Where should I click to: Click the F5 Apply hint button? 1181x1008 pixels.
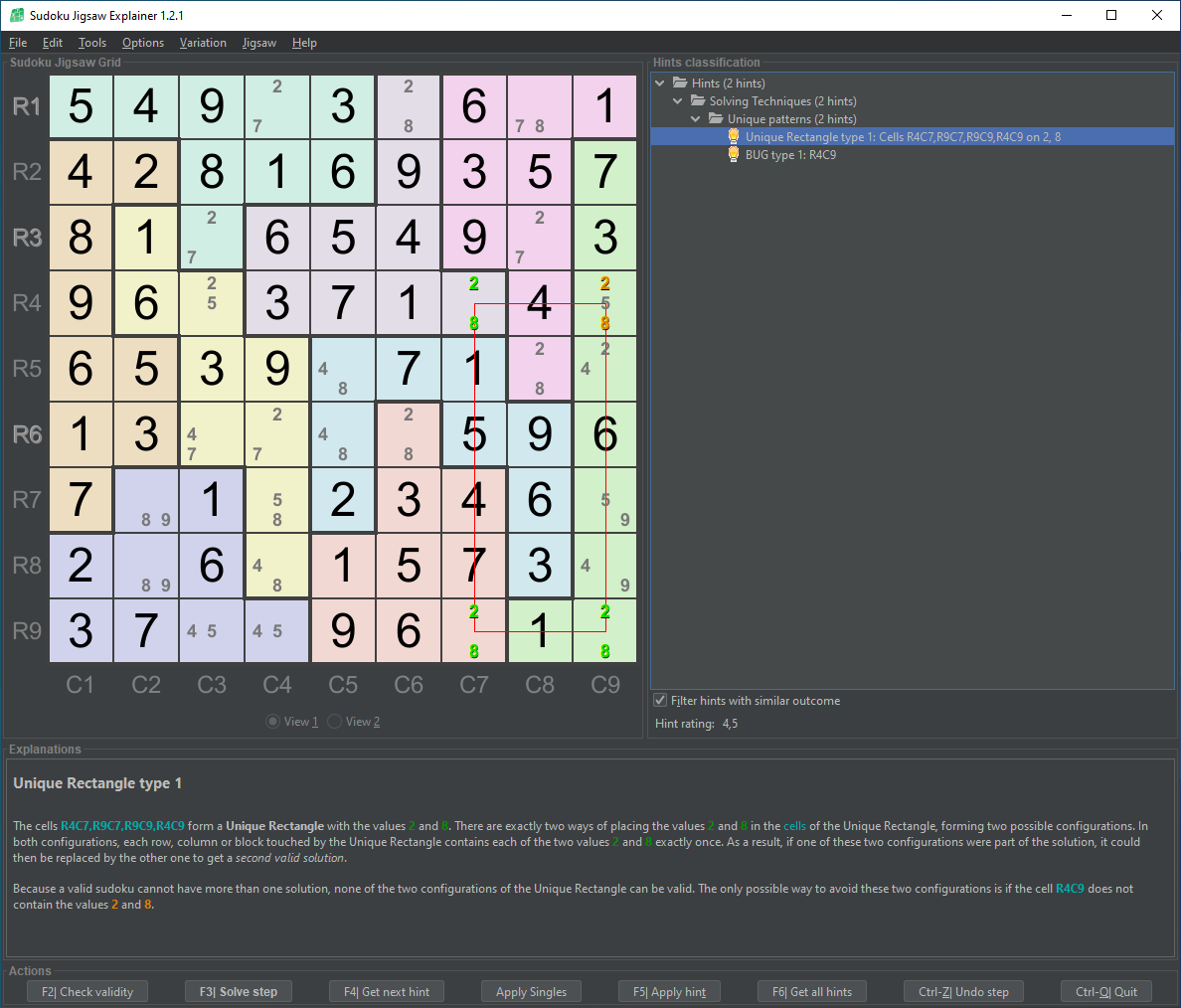pos(670,991)
